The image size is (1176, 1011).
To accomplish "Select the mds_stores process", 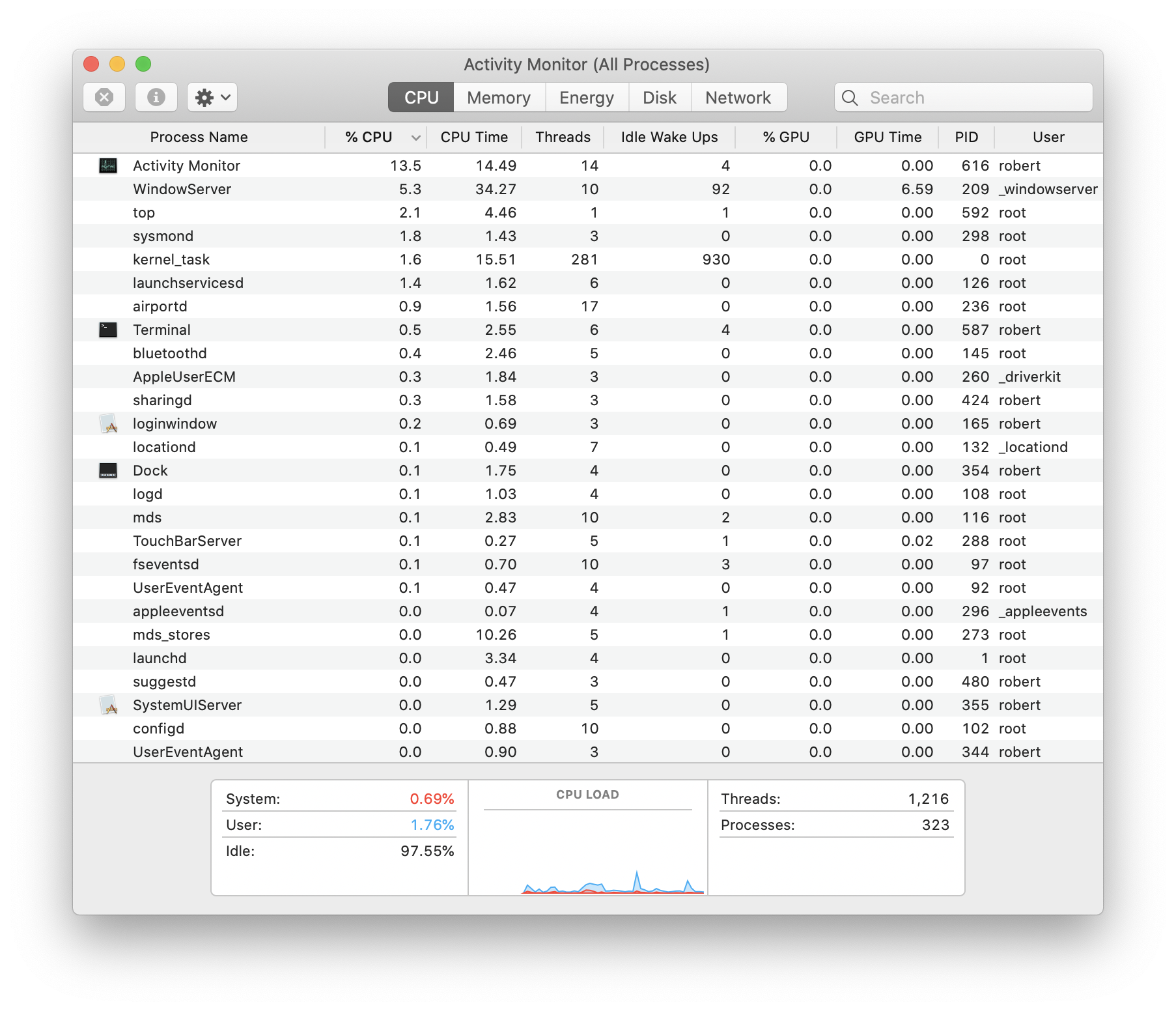I will pos(588,634).
